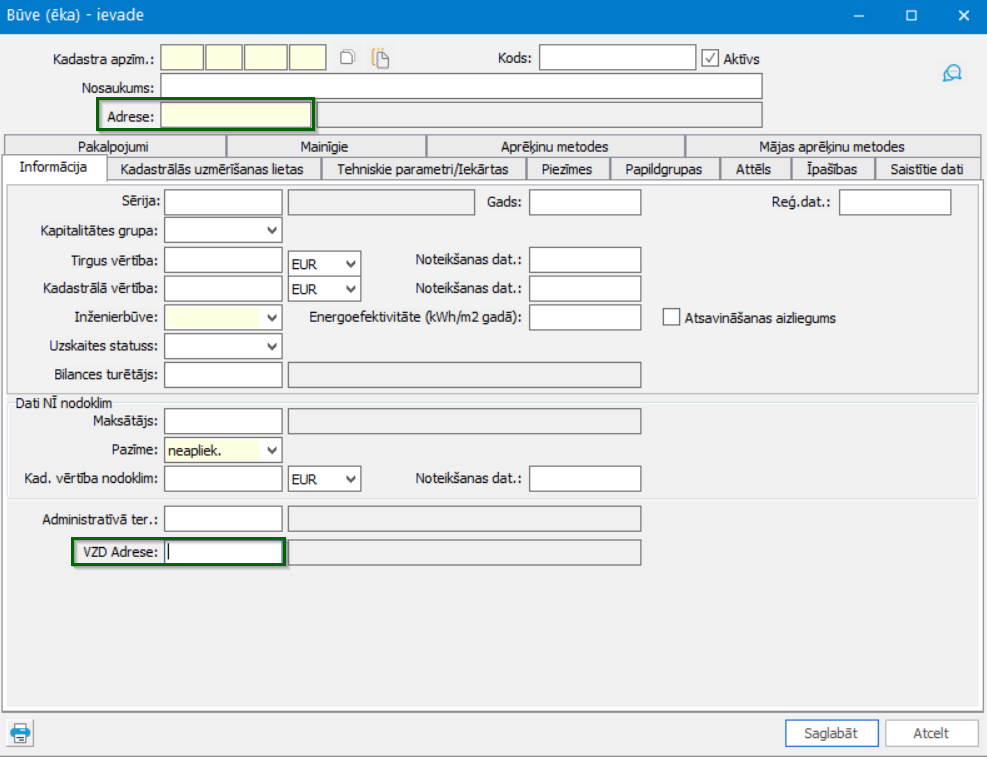Focus the VZD Adrese input field
Viewport: 987px width, 757px height.
pyautogui.click(x=223, y=552)
